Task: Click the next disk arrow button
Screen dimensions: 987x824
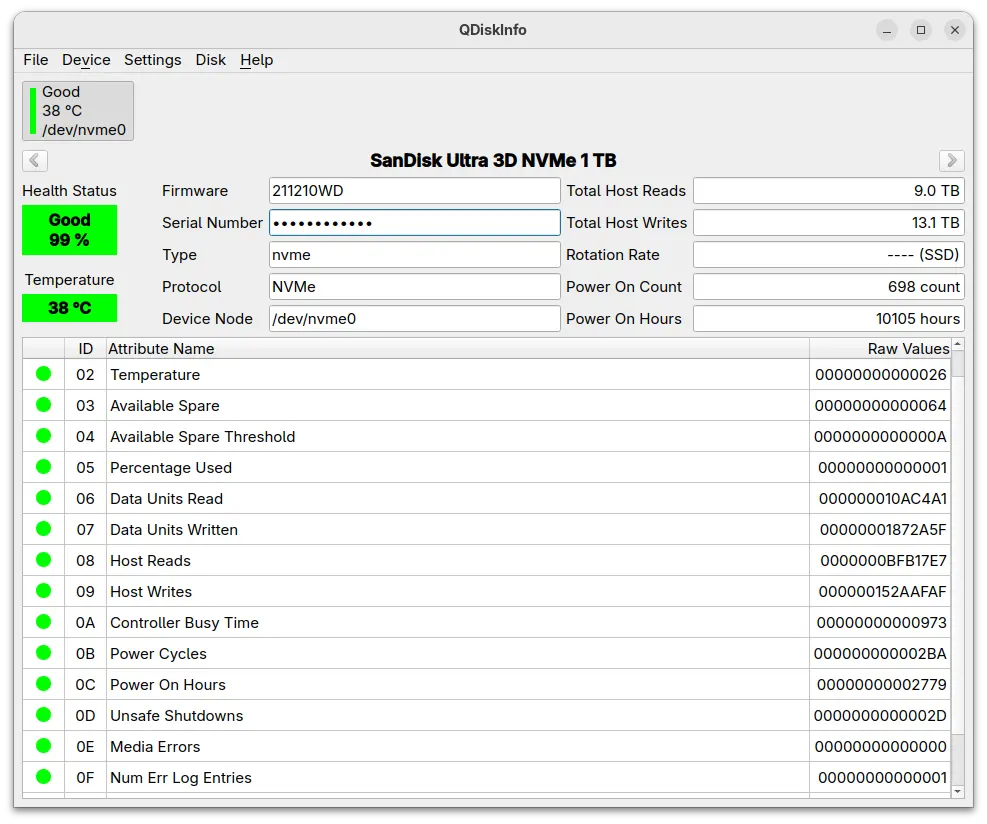Action: click(x=951, y=160)
